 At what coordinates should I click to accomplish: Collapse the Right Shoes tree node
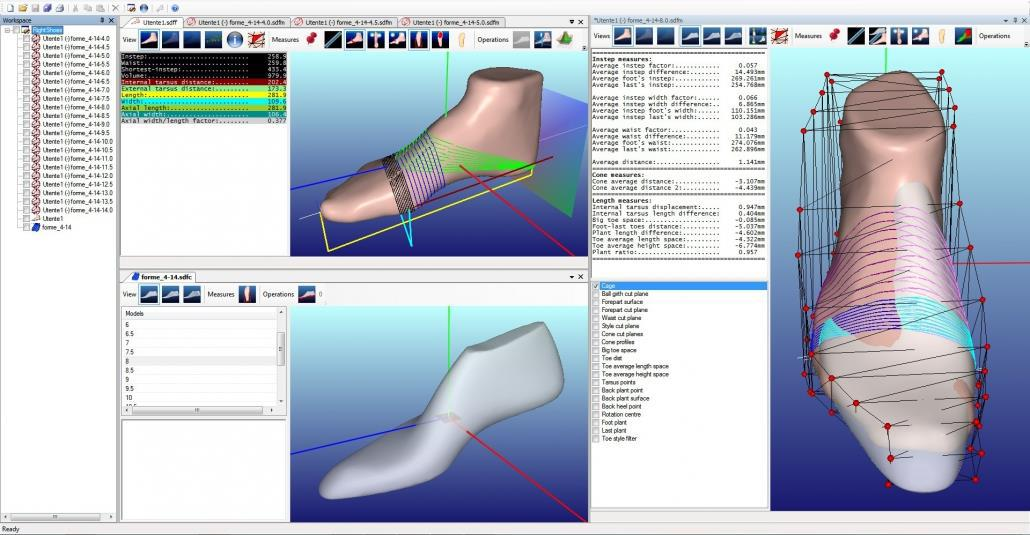click(x=8, y=30)
